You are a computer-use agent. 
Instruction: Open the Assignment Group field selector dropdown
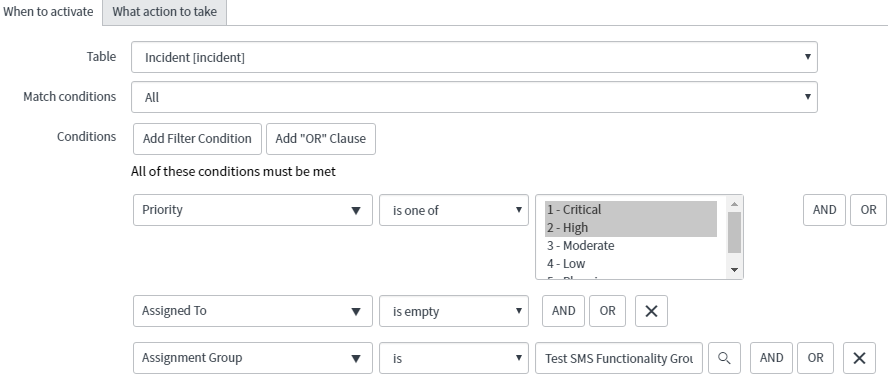[x=253, y=358]
